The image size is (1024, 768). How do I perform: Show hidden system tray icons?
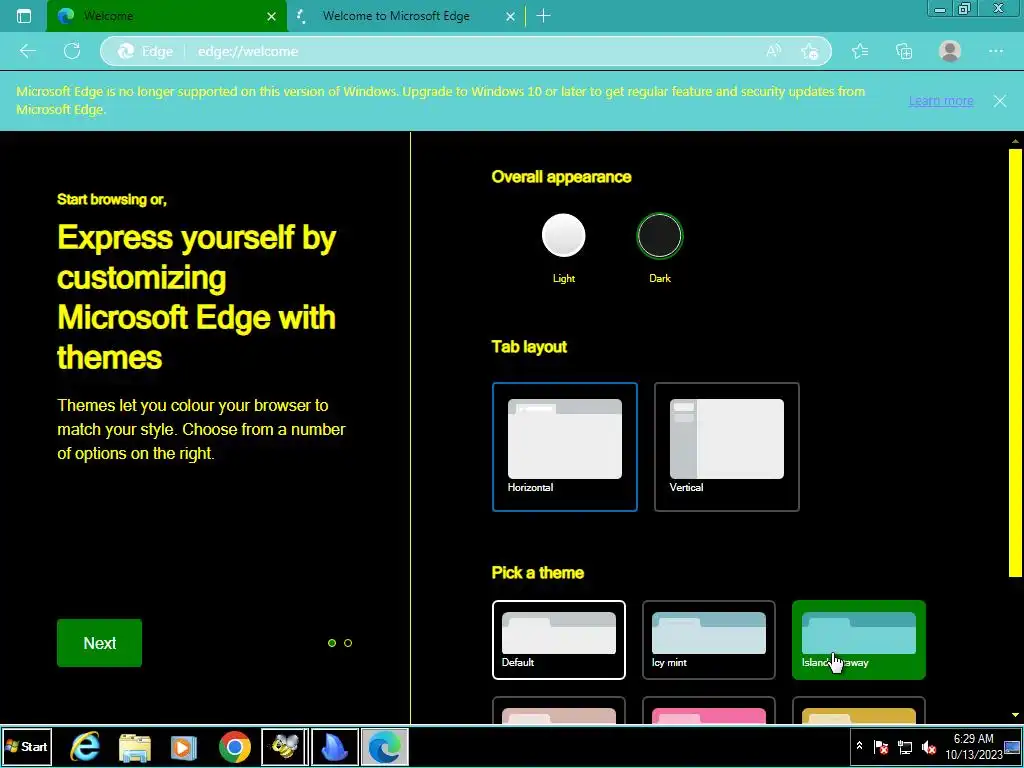[859, 746]
